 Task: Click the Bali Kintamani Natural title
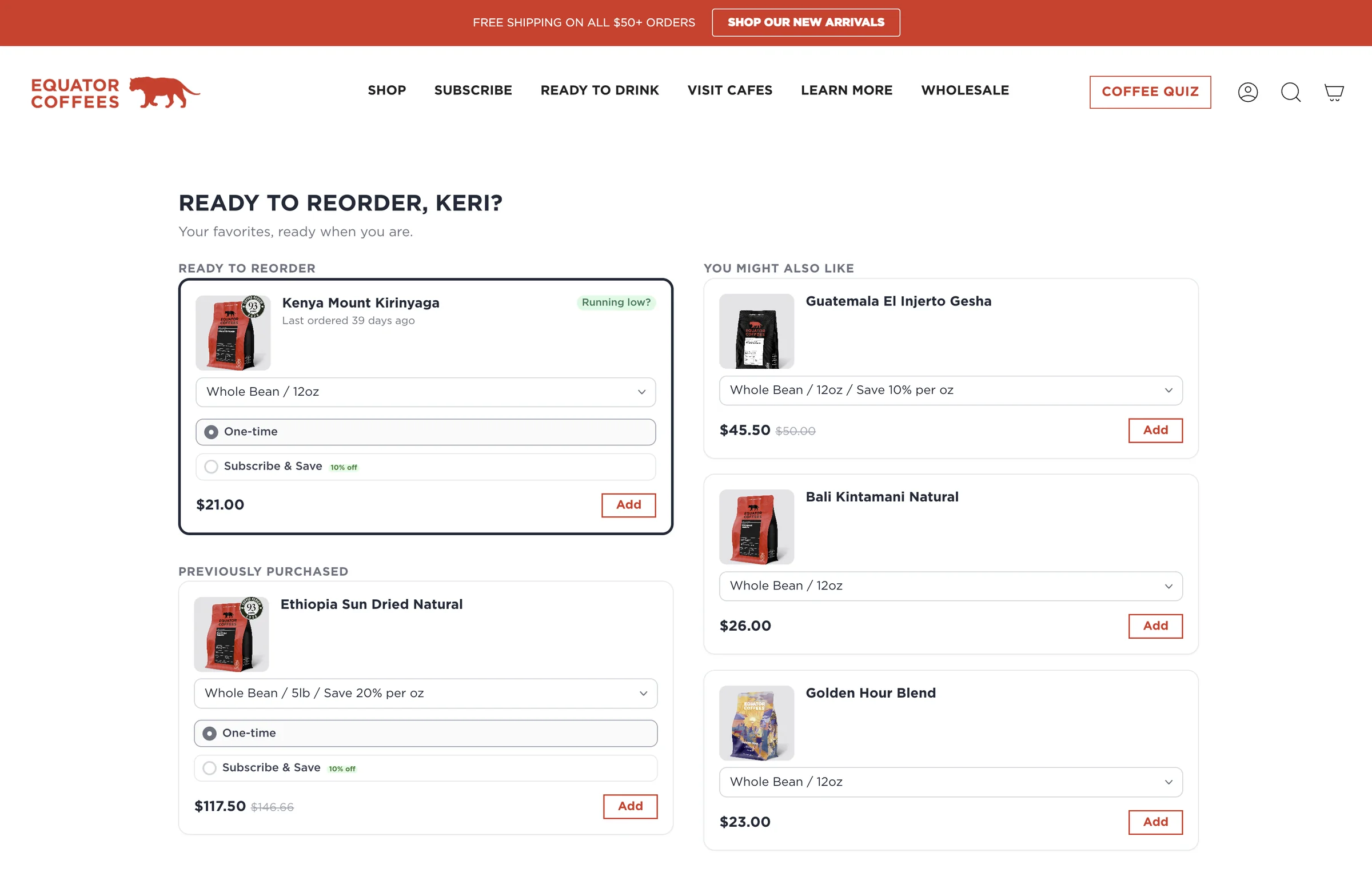[x=882, y=497]
